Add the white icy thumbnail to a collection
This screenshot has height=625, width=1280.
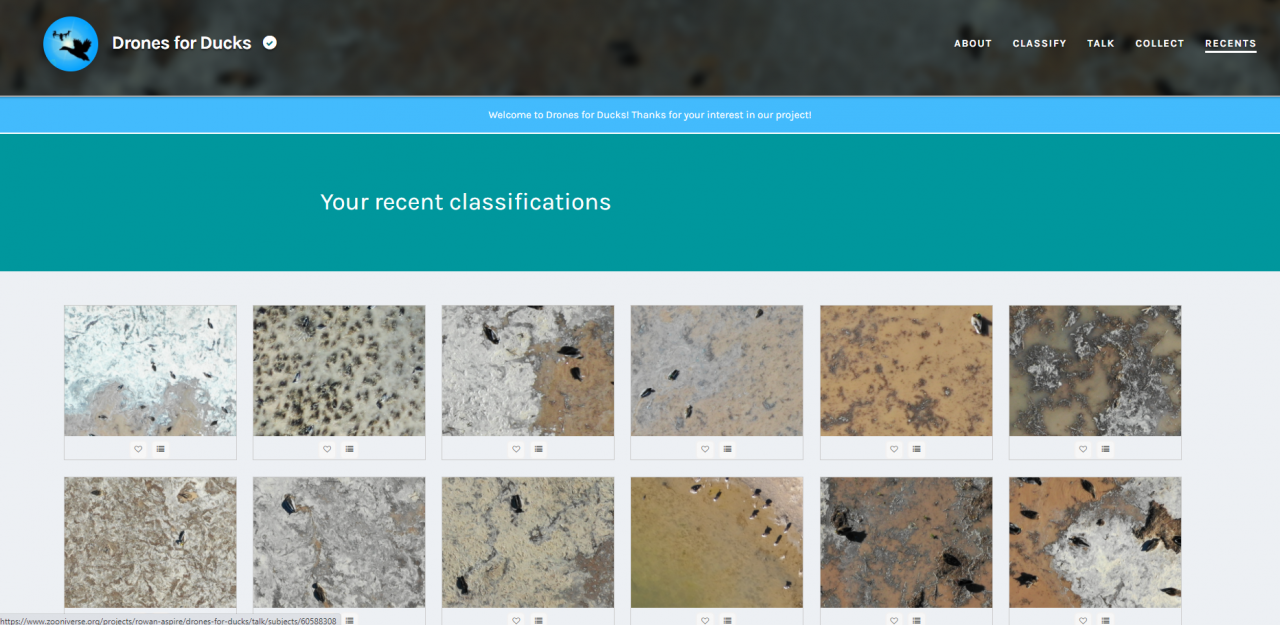[x=161, y=449]
